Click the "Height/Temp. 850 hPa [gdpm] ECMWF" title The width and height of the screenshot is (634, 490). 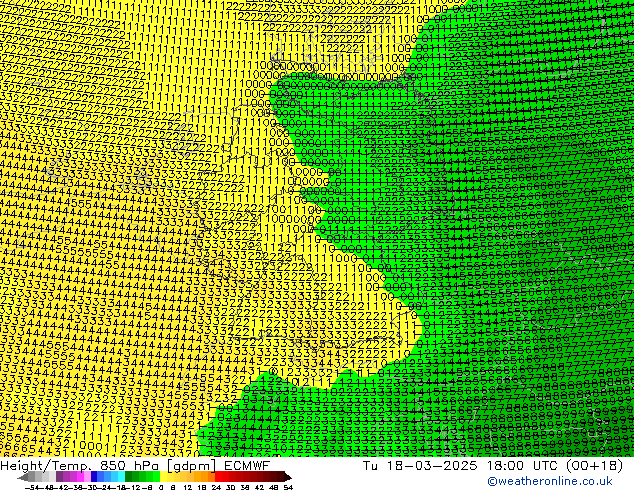(135, 466)
